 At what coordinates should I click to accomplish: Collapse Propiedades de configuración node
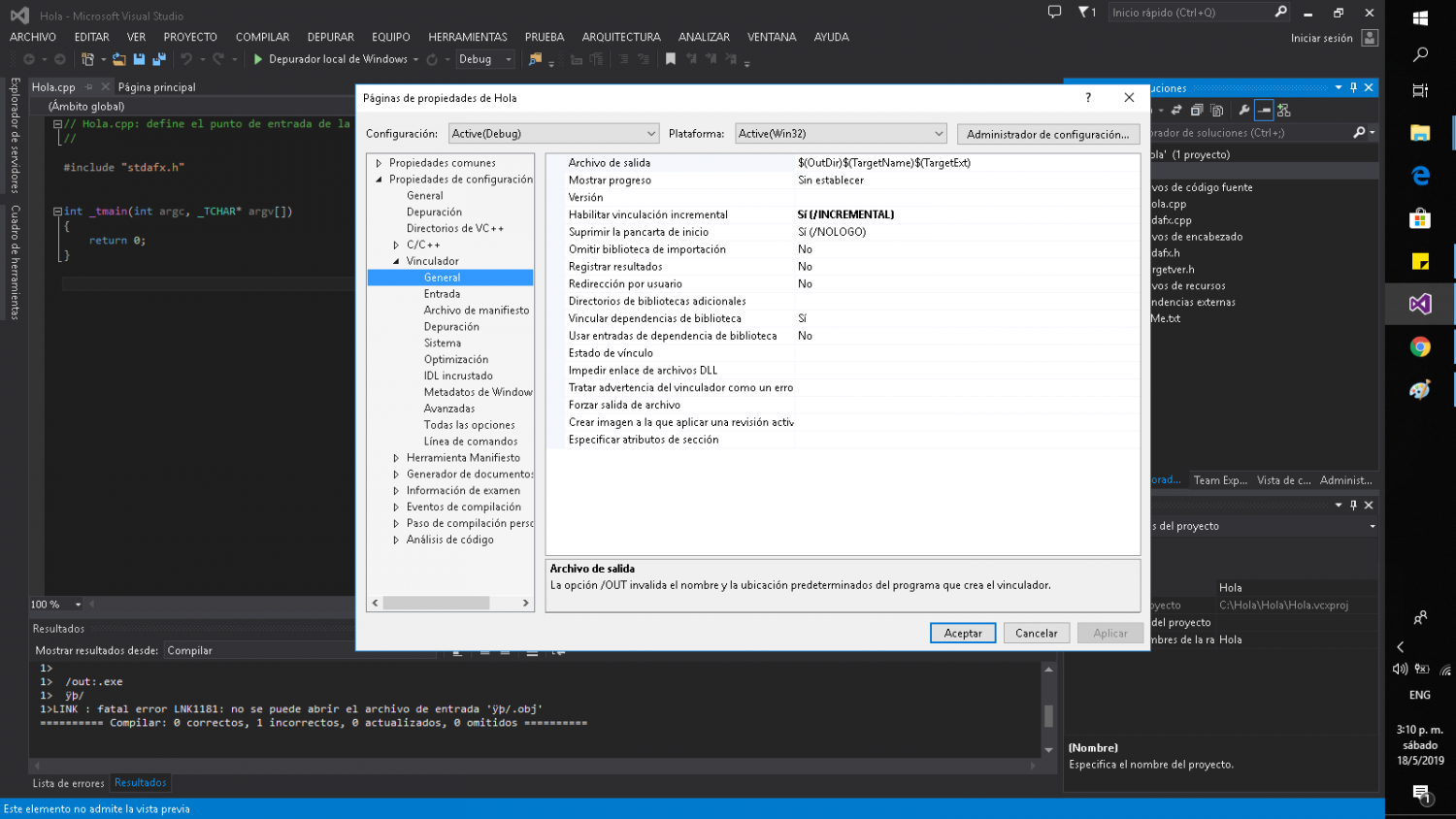click(x=379, y=180)
